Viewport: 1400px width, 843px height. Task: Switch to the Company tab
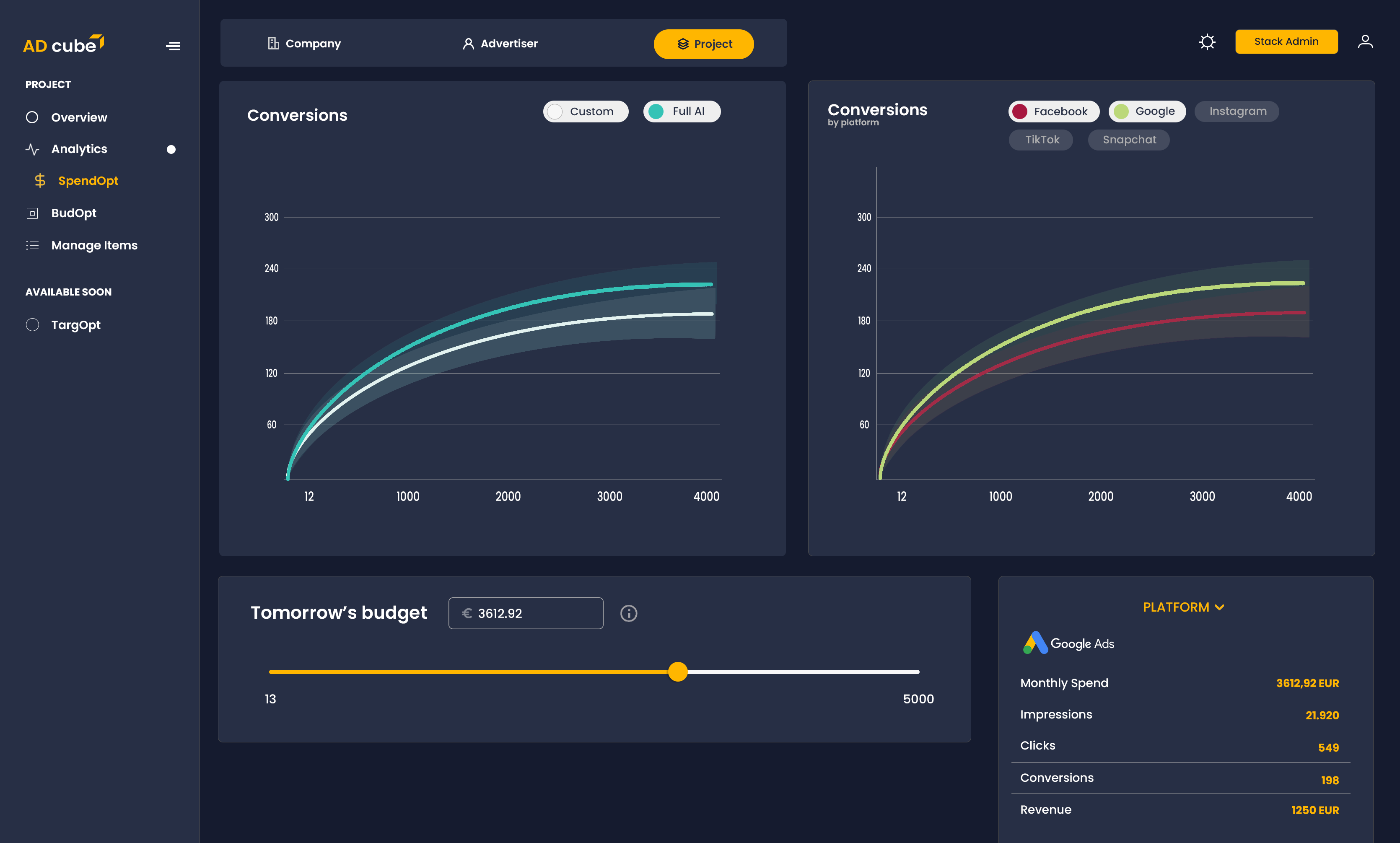coord(304,44)
